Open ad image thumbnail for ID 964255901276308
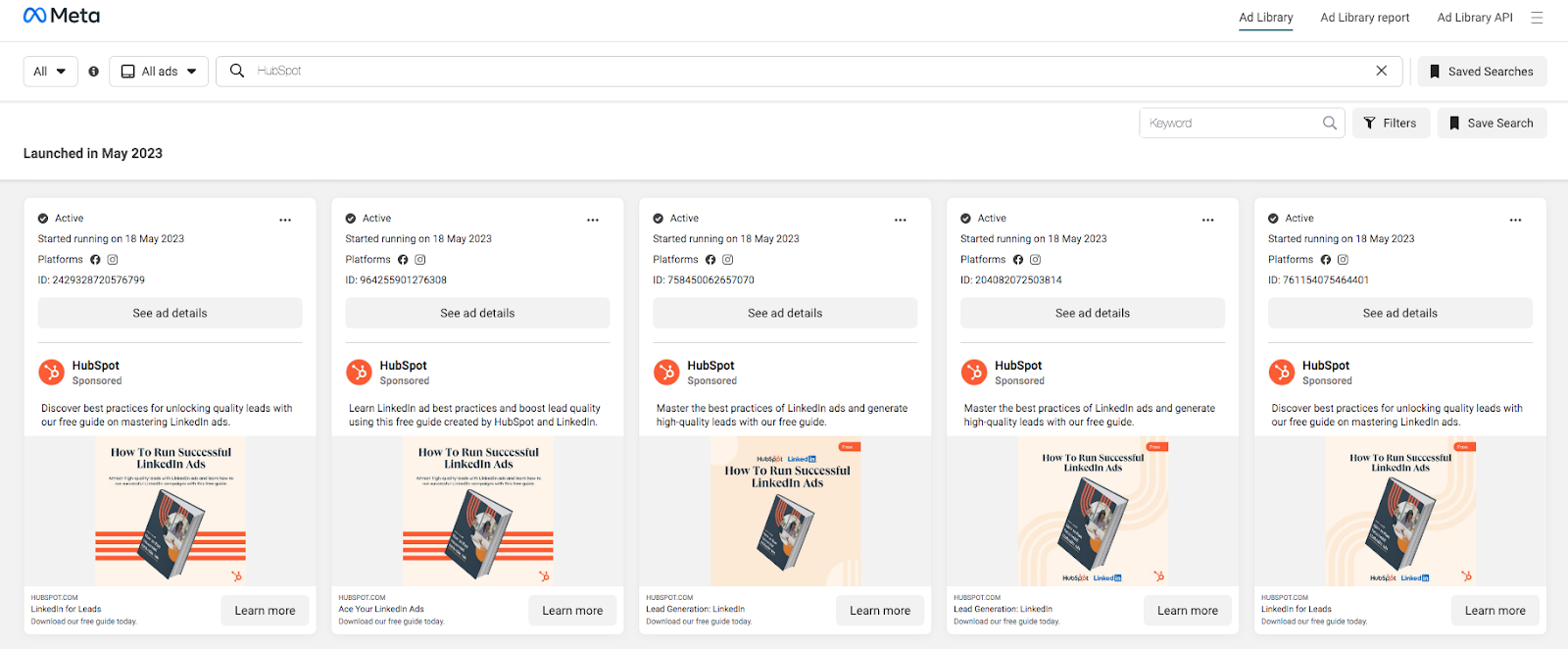The image size is (1568, 649). (x=478, y=511)
